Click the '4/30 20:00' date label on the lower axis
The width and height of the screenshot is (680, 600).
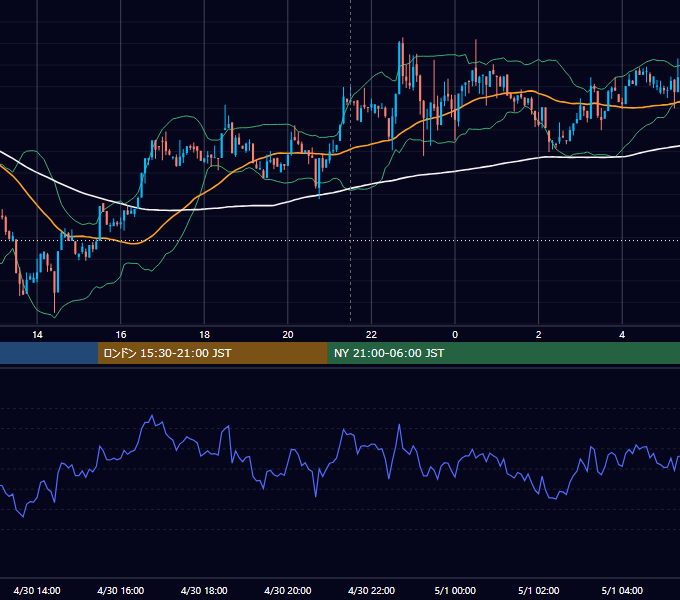point(288,590)
